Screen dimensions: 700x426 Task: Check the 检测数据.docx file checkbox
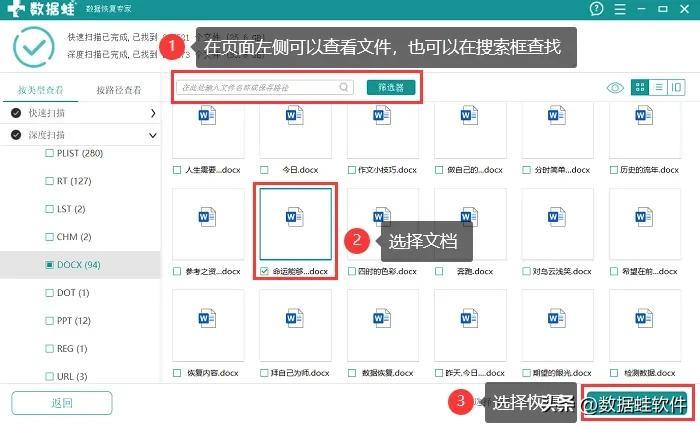pyautogui.click(x=614, y=372)
